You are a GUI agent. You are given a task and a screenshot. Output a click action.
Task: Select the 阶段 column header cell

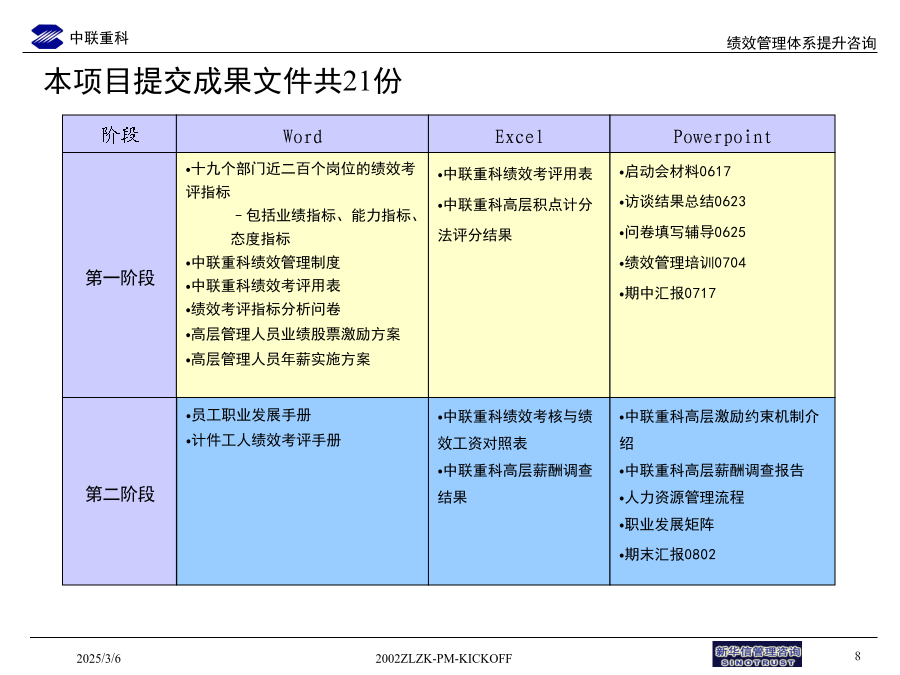point(120,134)
